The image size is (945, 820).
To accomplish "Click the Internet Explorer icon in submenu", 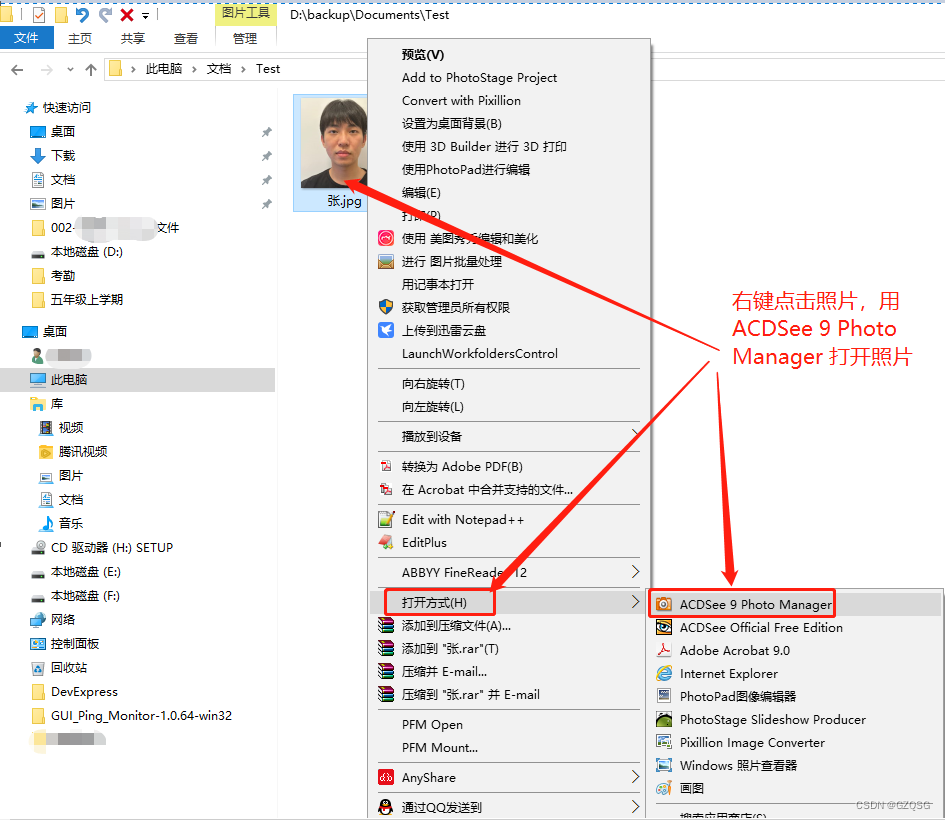I will pyautogui.click(x=664, y=673).
